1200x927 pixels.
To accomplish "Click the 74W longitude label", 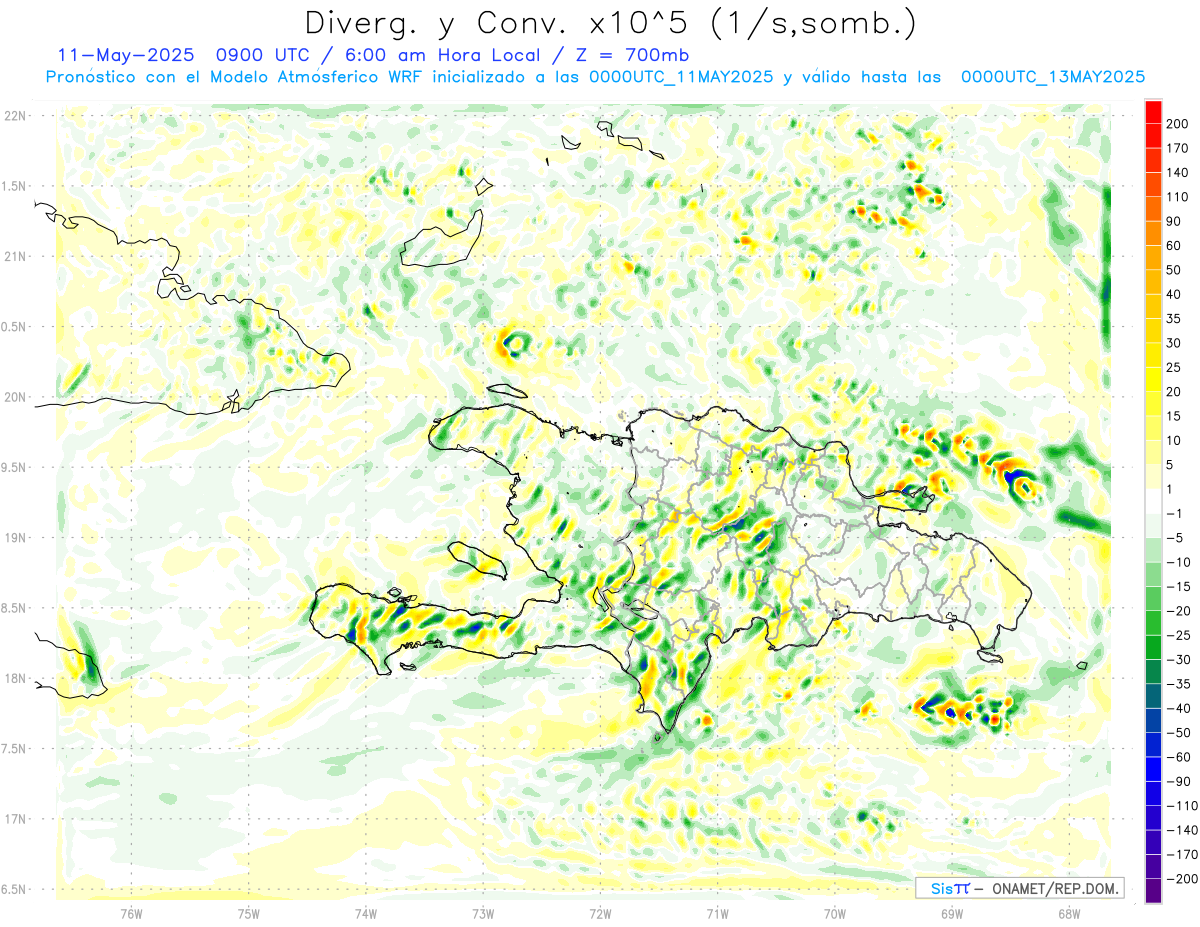I will pos(366,913).
